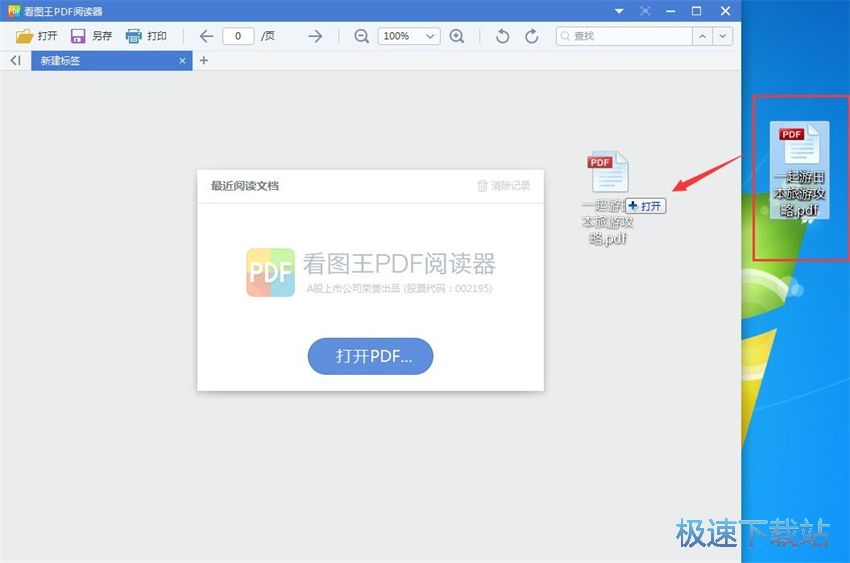
Task: Click the zoom out magnifier icon
Action: pos(362,36)
